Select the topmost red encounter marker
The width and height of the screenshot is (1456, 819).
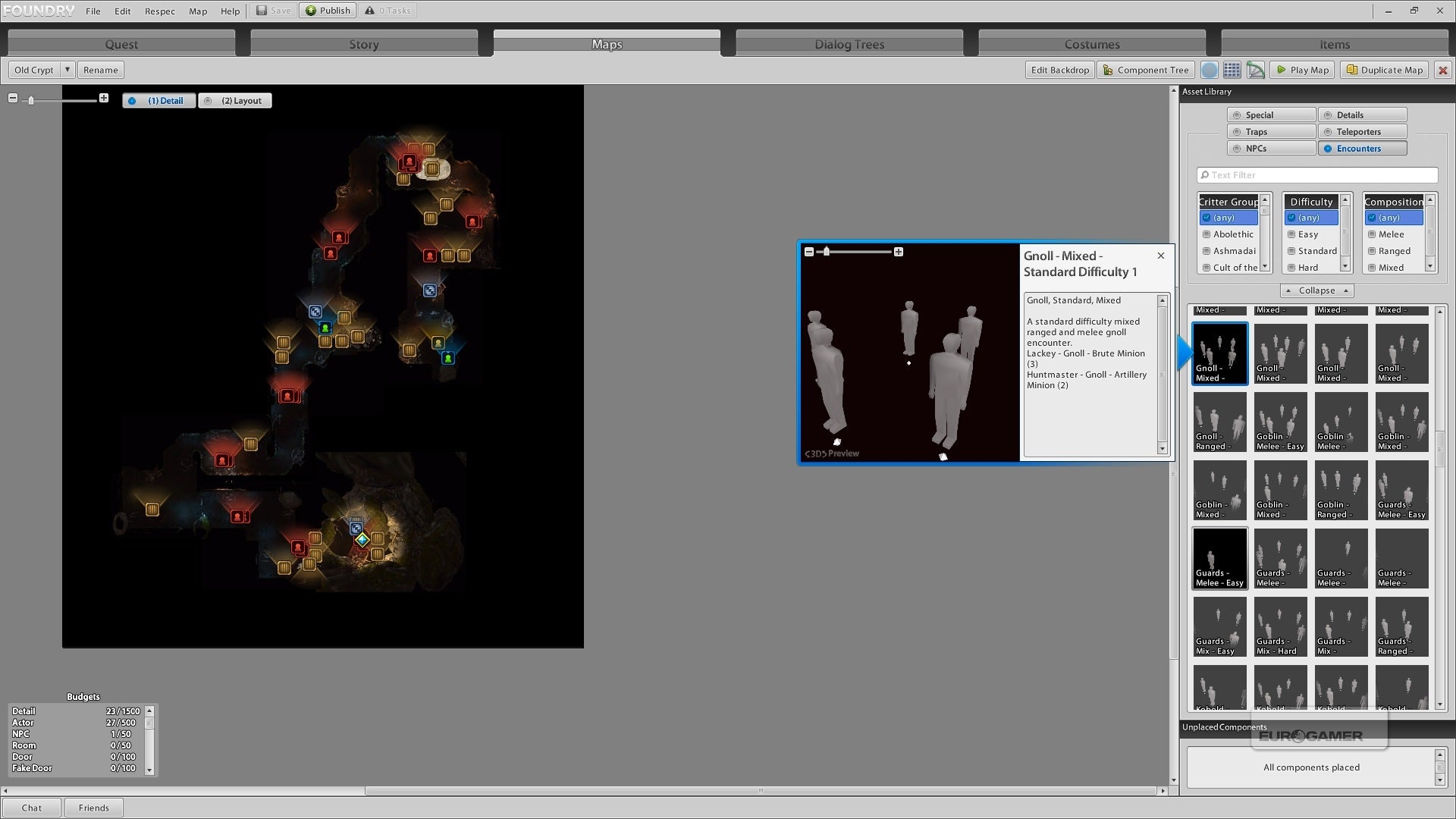click(409, 162)
